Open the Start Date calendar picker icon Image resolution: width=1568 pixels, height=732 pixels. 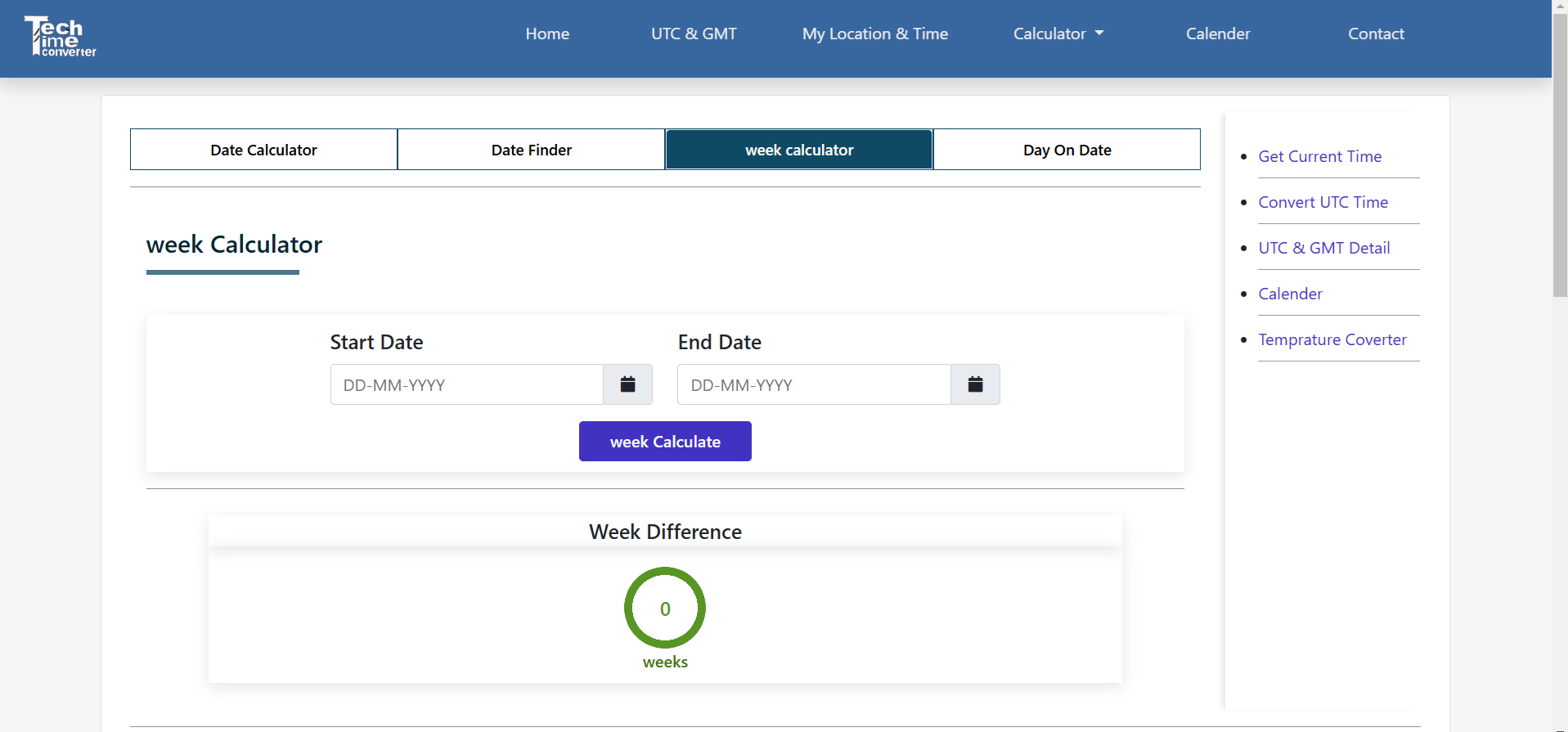pyautogui.click(x=627, y=384)
